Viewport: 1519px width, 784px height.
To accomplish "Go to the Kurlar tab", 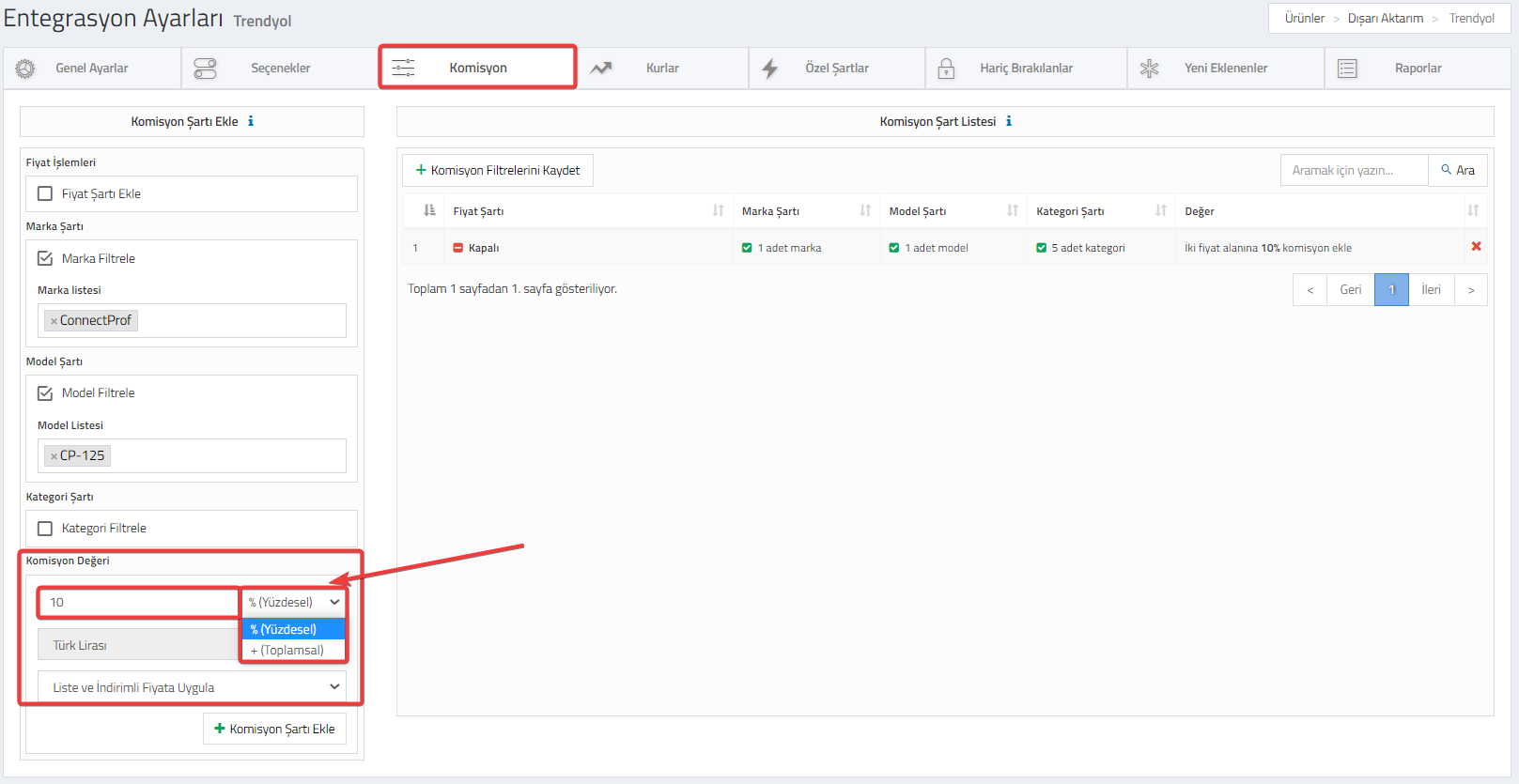I will click(662, 69).
